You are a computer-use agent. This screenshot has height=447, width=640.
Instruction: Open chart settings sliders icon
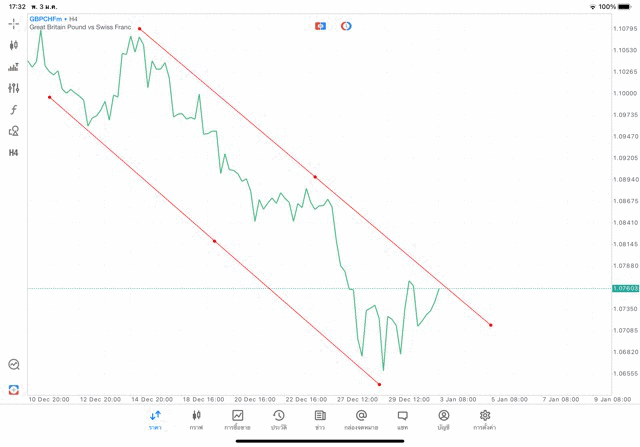pyautogui.click(x=14, y=88)
